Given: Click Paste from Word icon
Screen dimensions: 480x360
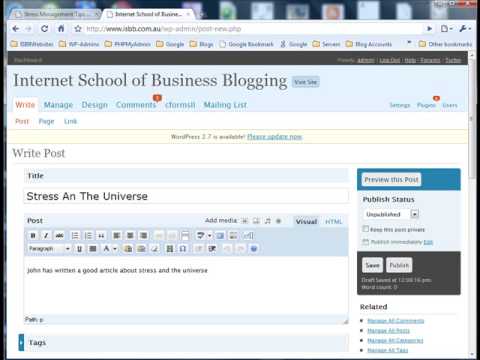Looking at the screenshot, I should pos(141,249).
